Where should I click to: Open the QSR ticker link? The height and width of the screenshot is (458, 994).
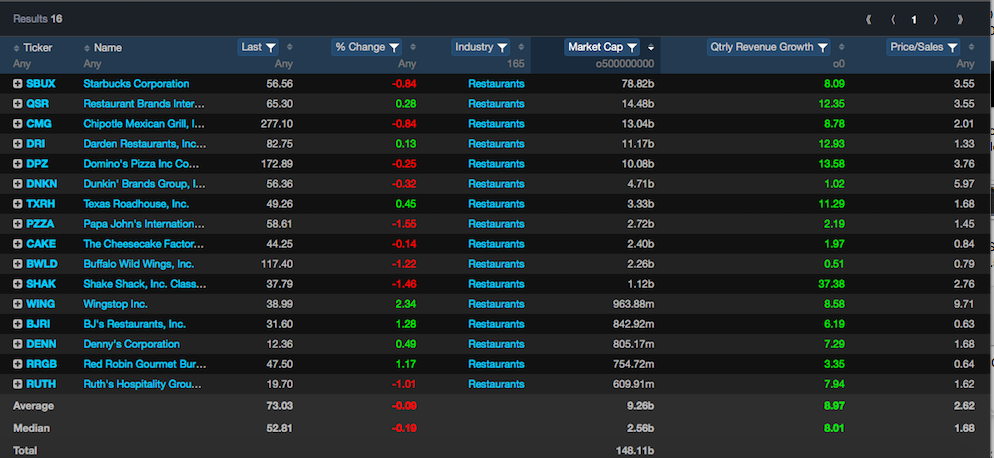pos(37,104)
